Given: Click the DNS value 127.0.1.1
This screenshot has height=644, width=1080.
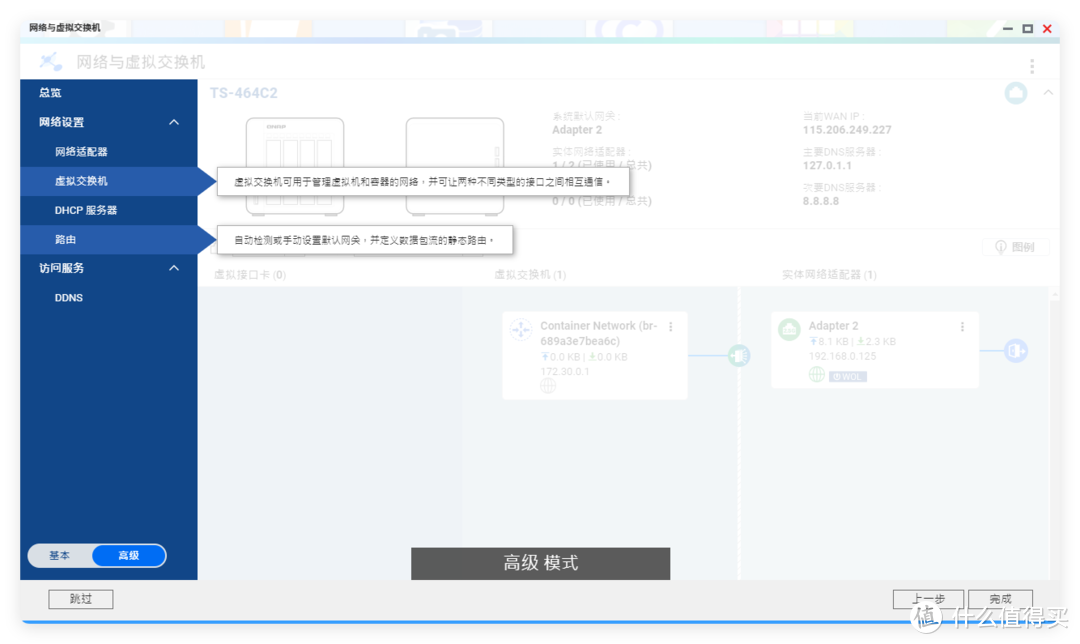Looking at the screenshot, I should click(827, 165).
